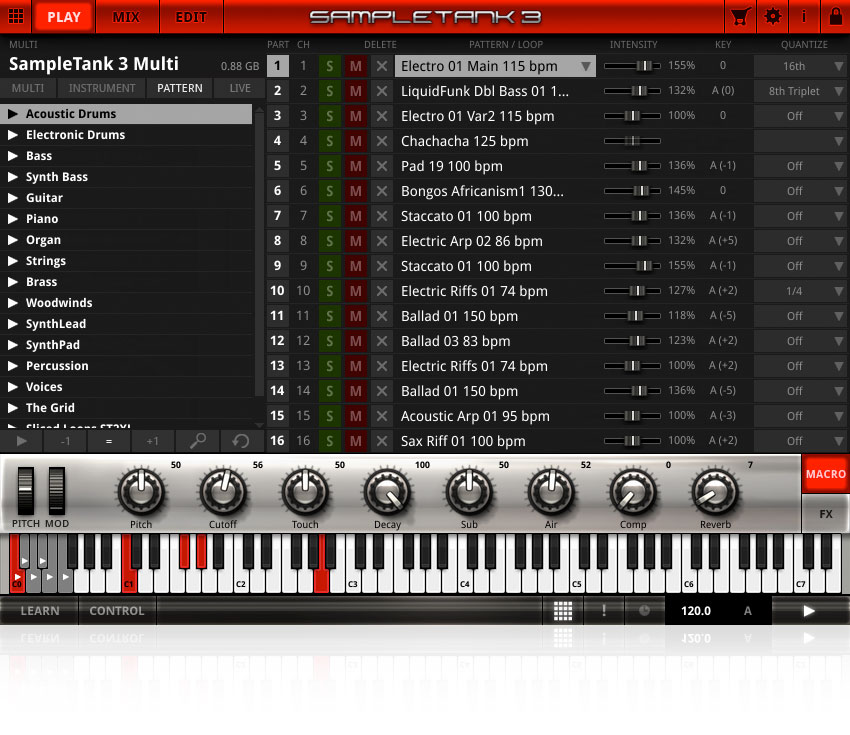Viewport: 850px width, 735px height.
Task: Adjust the Intensity slider for part 2
Action: pos(638,90)
